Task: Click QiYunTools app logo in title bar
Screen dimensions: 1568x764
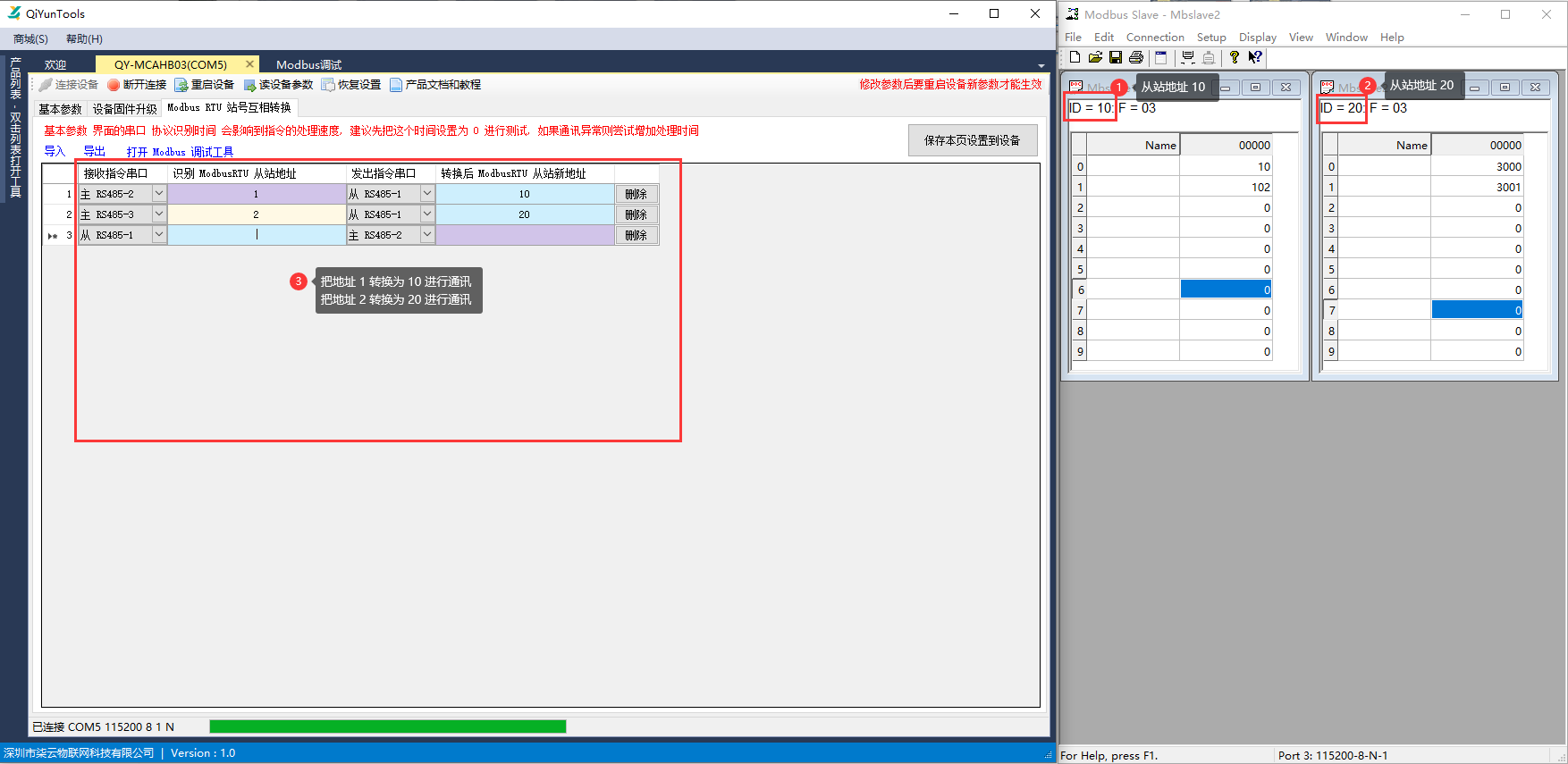Action: tap(13, 13)
